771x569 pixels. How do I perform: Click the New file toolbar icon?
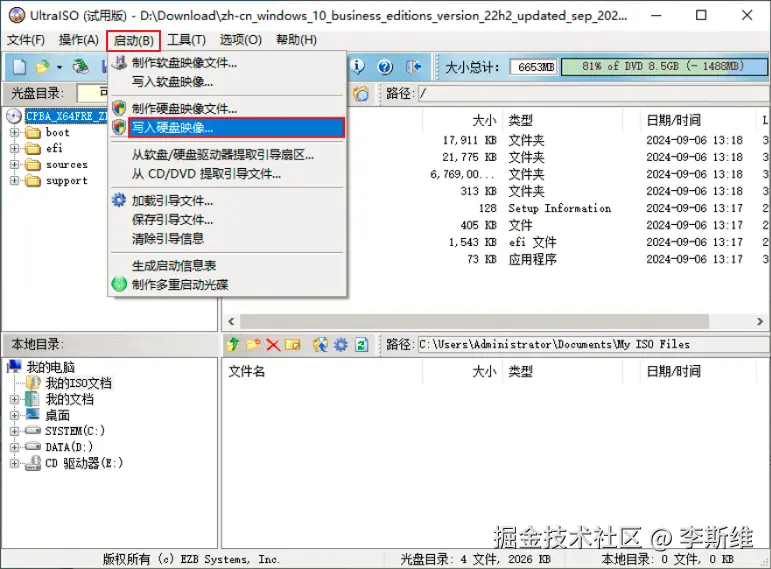(19, 66)
